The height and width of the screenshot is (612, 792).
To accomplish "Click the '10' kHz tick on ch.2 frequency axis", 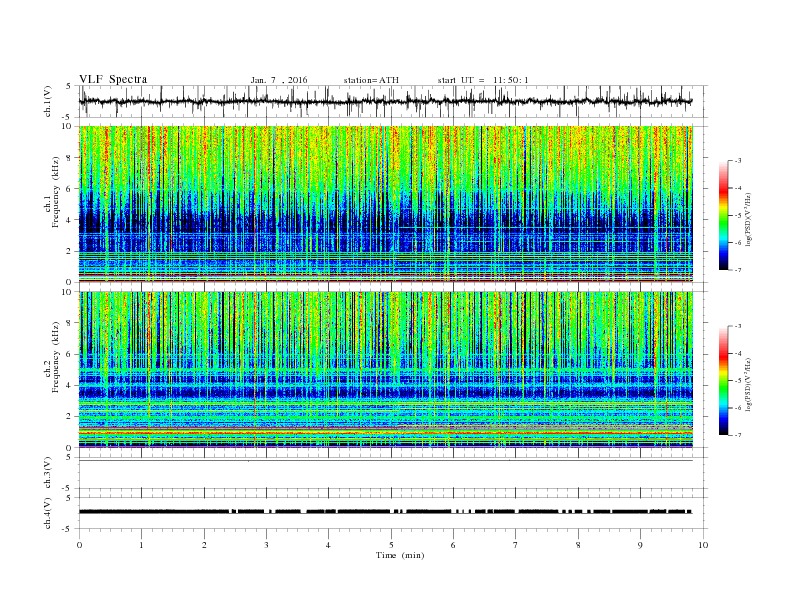I will pyautogui.click(x=69, y=291).
